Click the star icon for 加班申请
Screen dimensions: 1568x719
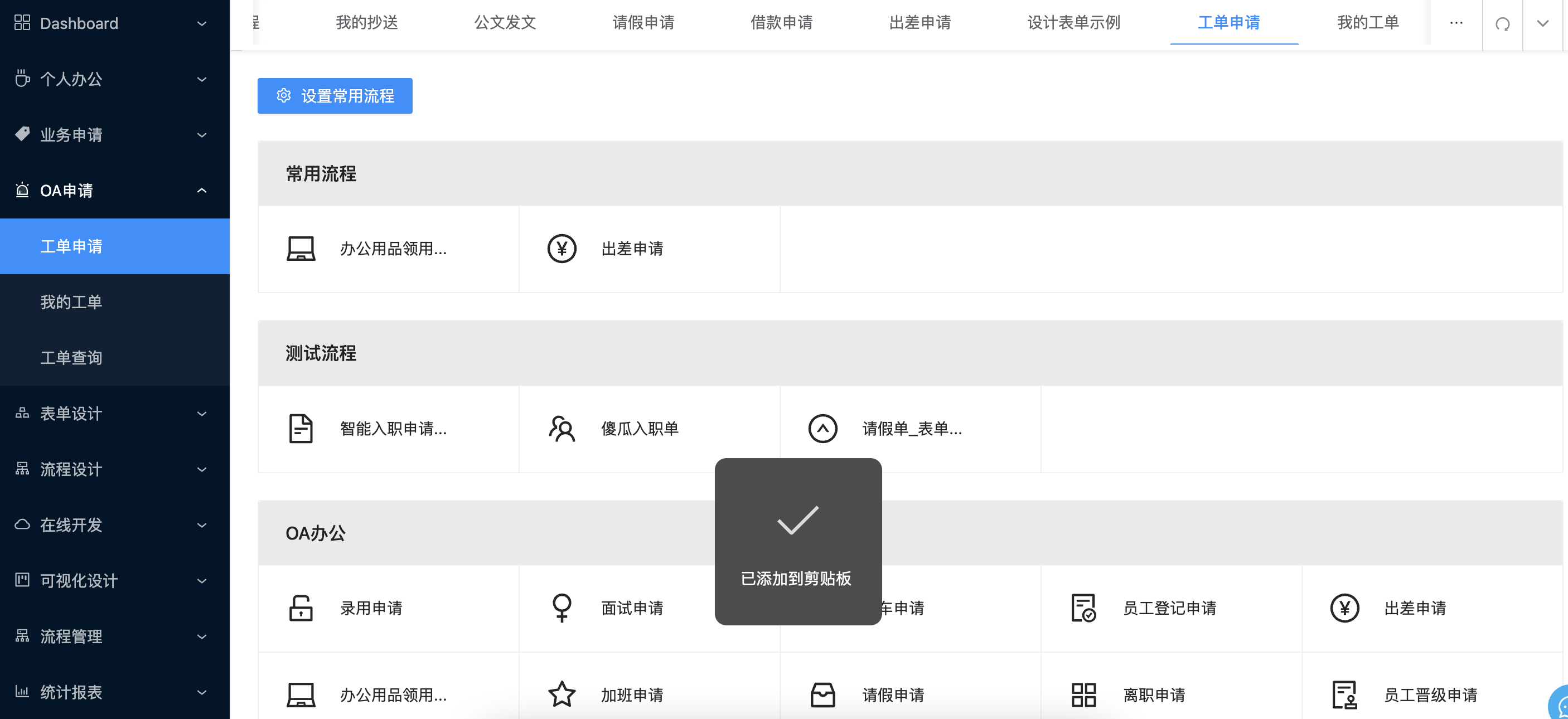[x=561, y=694]
